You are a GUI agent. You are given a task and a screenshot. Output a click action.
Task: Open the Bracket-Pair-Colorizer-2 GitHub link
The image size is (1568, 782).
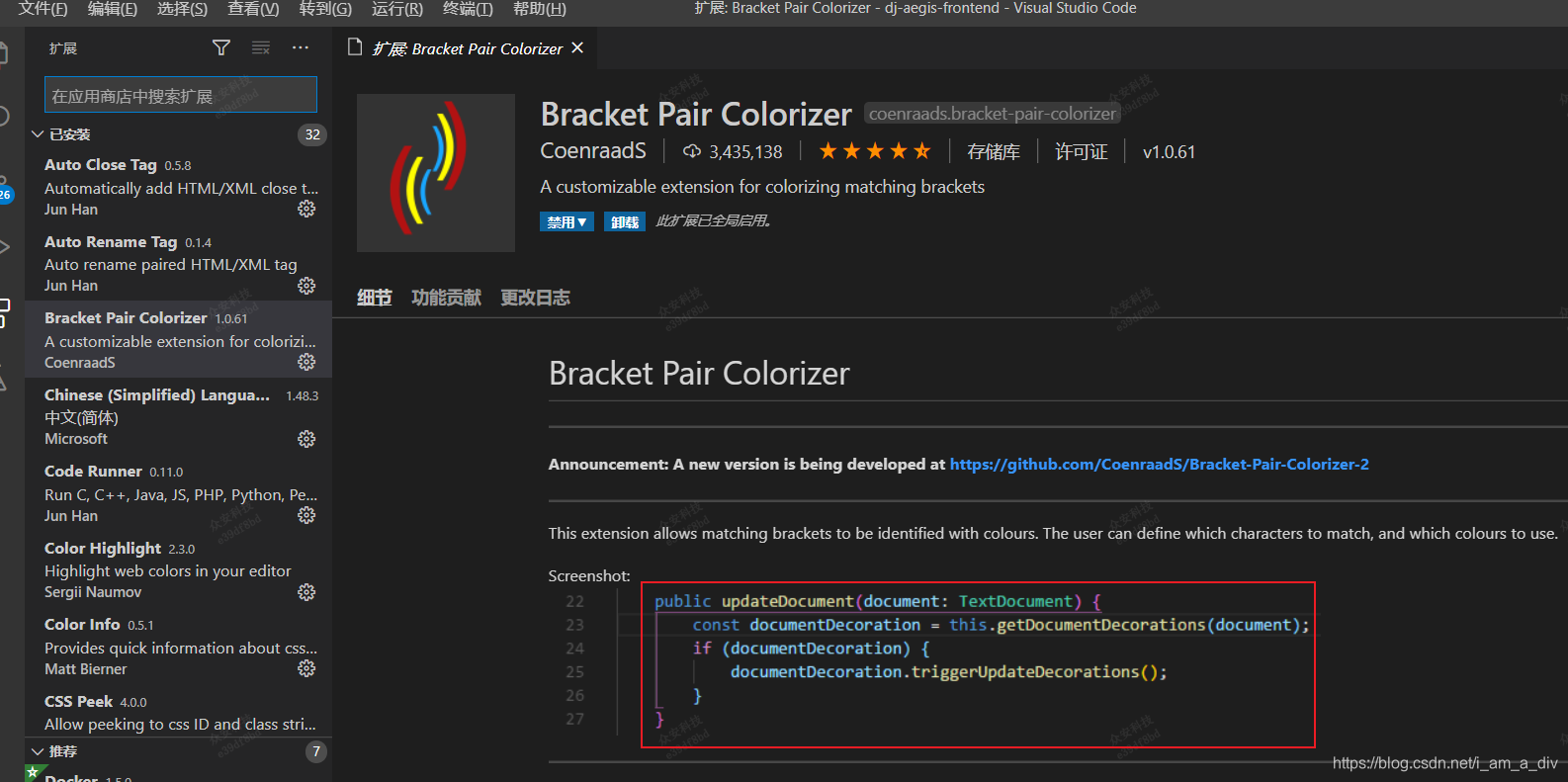tap(1159, 464)
